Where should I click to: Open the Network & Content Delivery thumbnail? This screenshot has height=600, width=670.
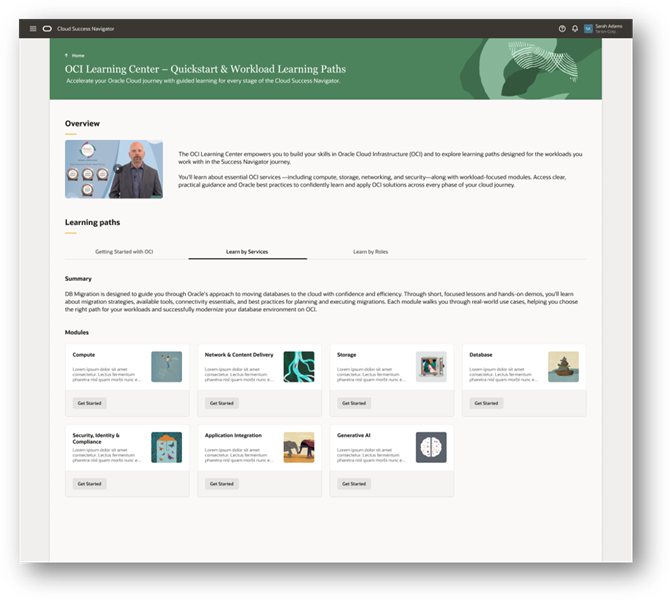click(x=299, y=367)
